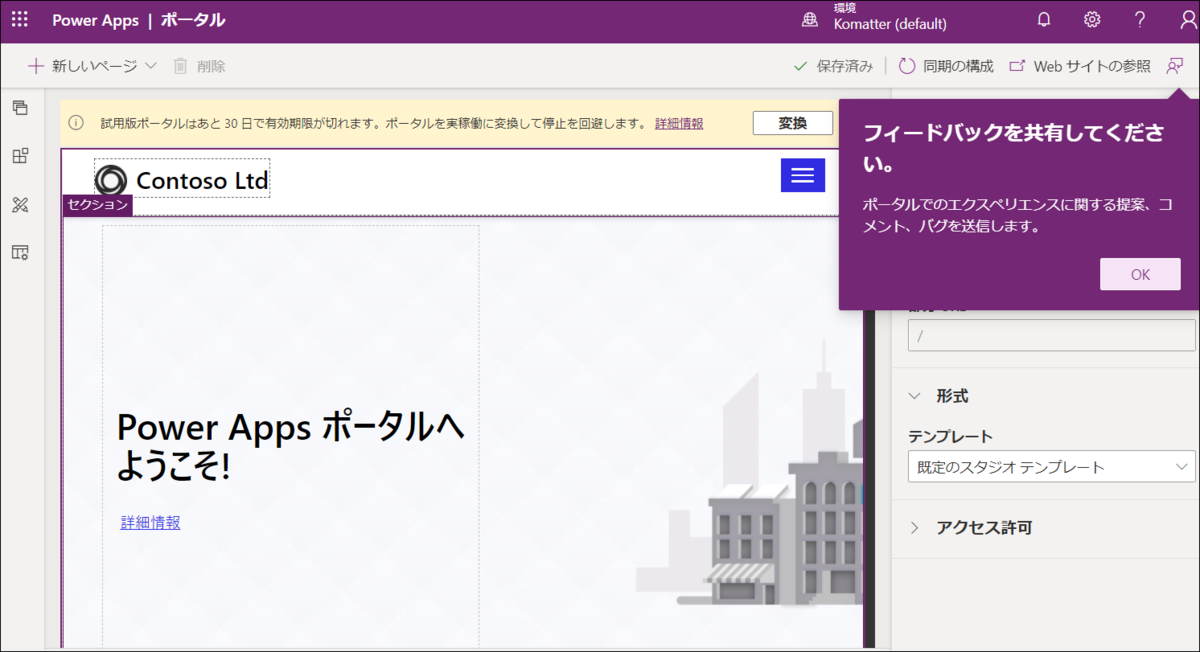Open the app launcher waffle icon
1200x652 pixels.
click(20, 20)
